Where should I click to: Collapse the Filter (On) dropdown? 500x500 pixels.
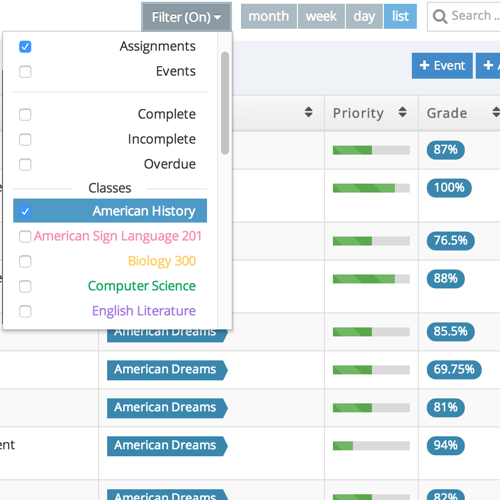tap(186, 17)
